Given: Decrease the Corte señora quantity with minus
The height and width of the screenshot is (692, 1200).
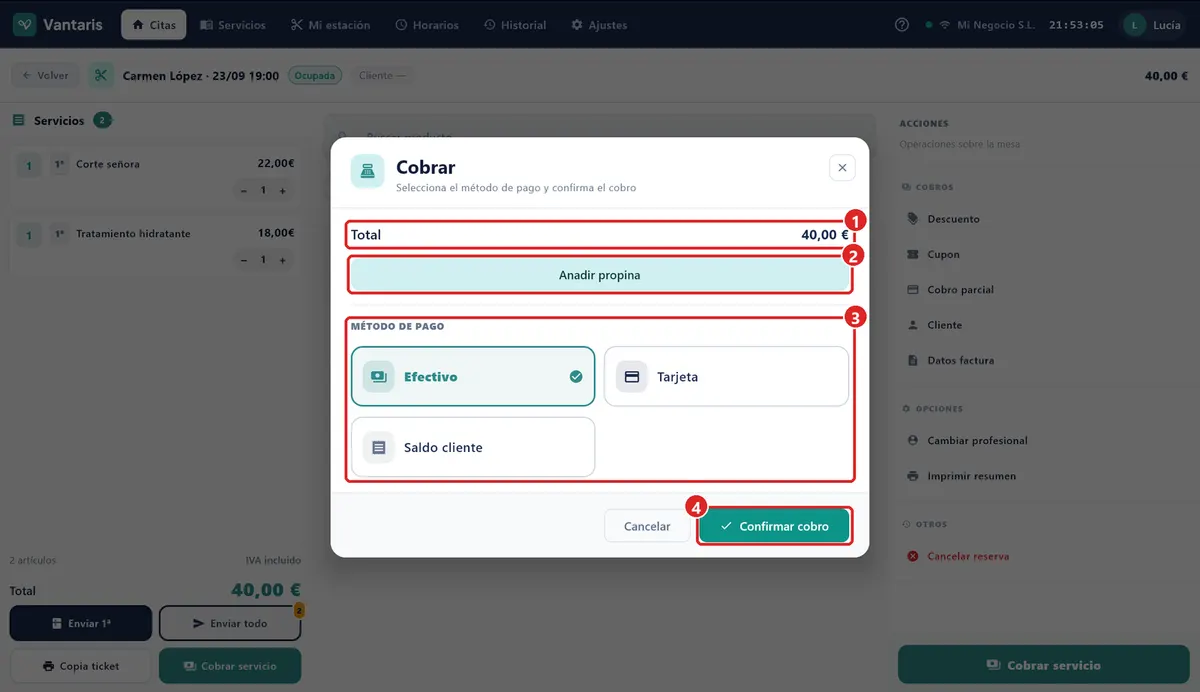Looking at the screenshot, I should [244, 190].
